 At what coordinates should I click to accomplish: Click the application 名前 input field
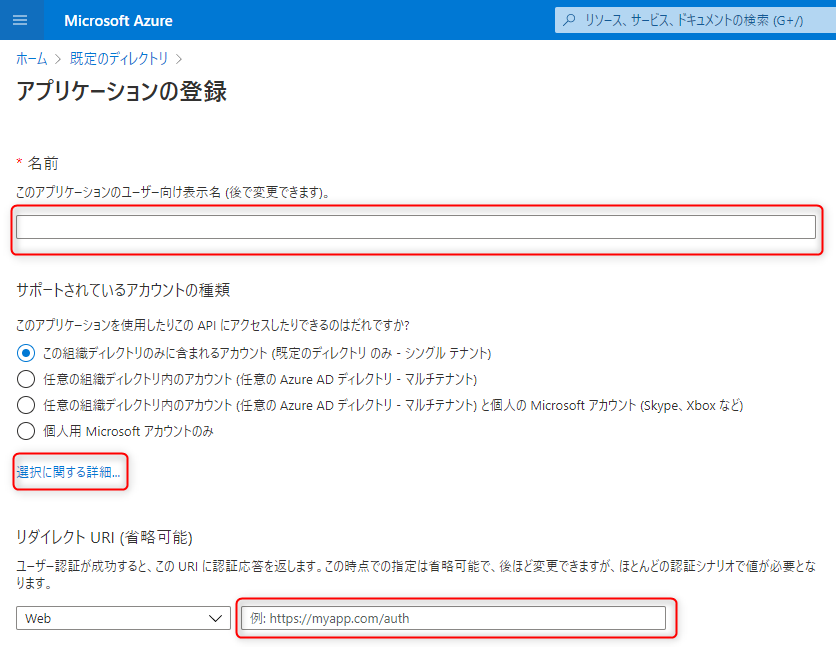416,227
